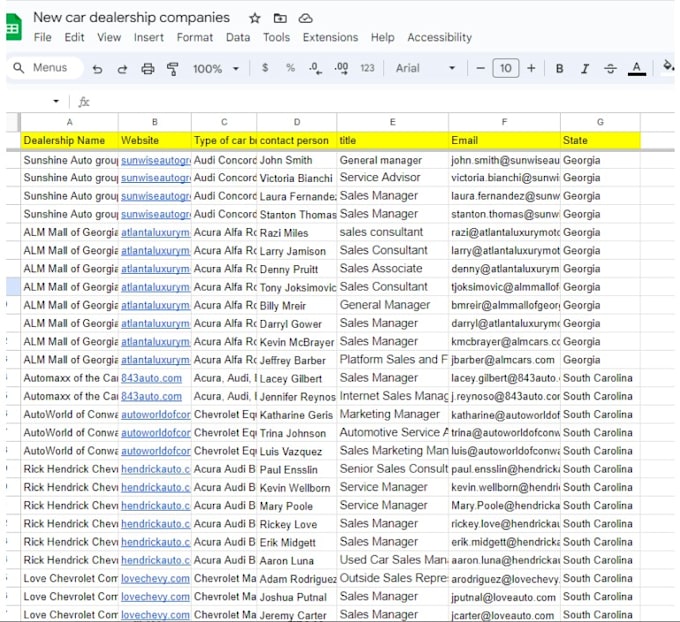
Task: Open the Edit menu
Action: [x=74, y=38]
